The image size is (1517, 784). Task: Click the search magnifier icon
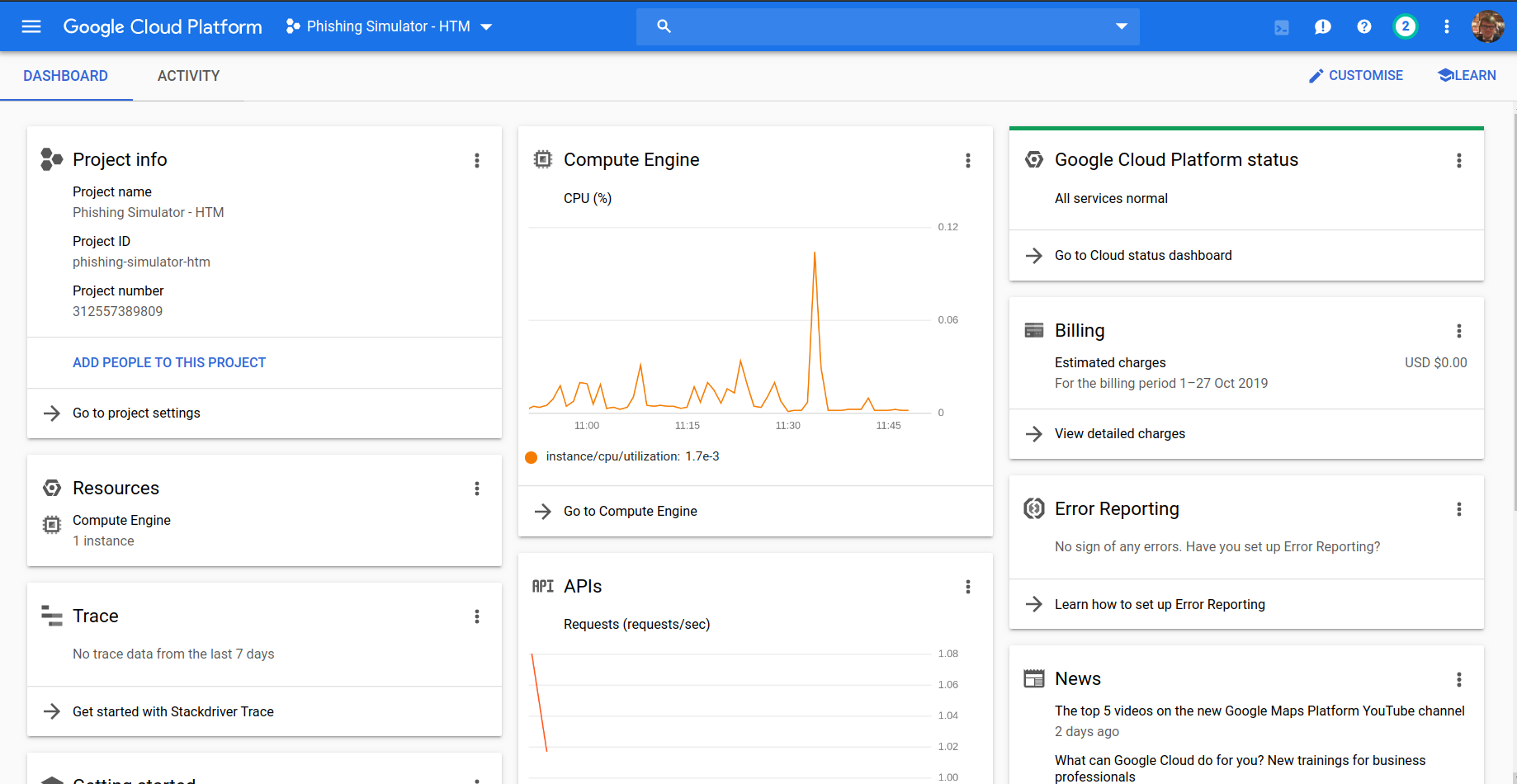(664, 26)
